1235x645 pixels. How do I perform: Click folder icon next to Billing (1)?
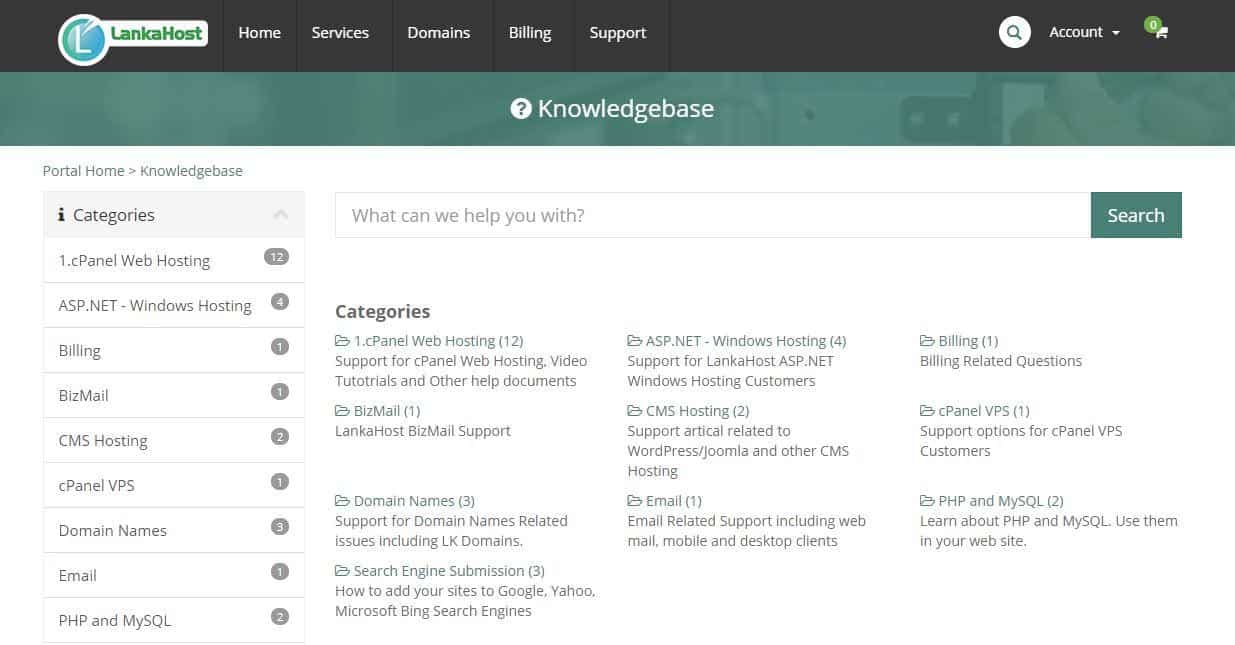tap(927, 341)
